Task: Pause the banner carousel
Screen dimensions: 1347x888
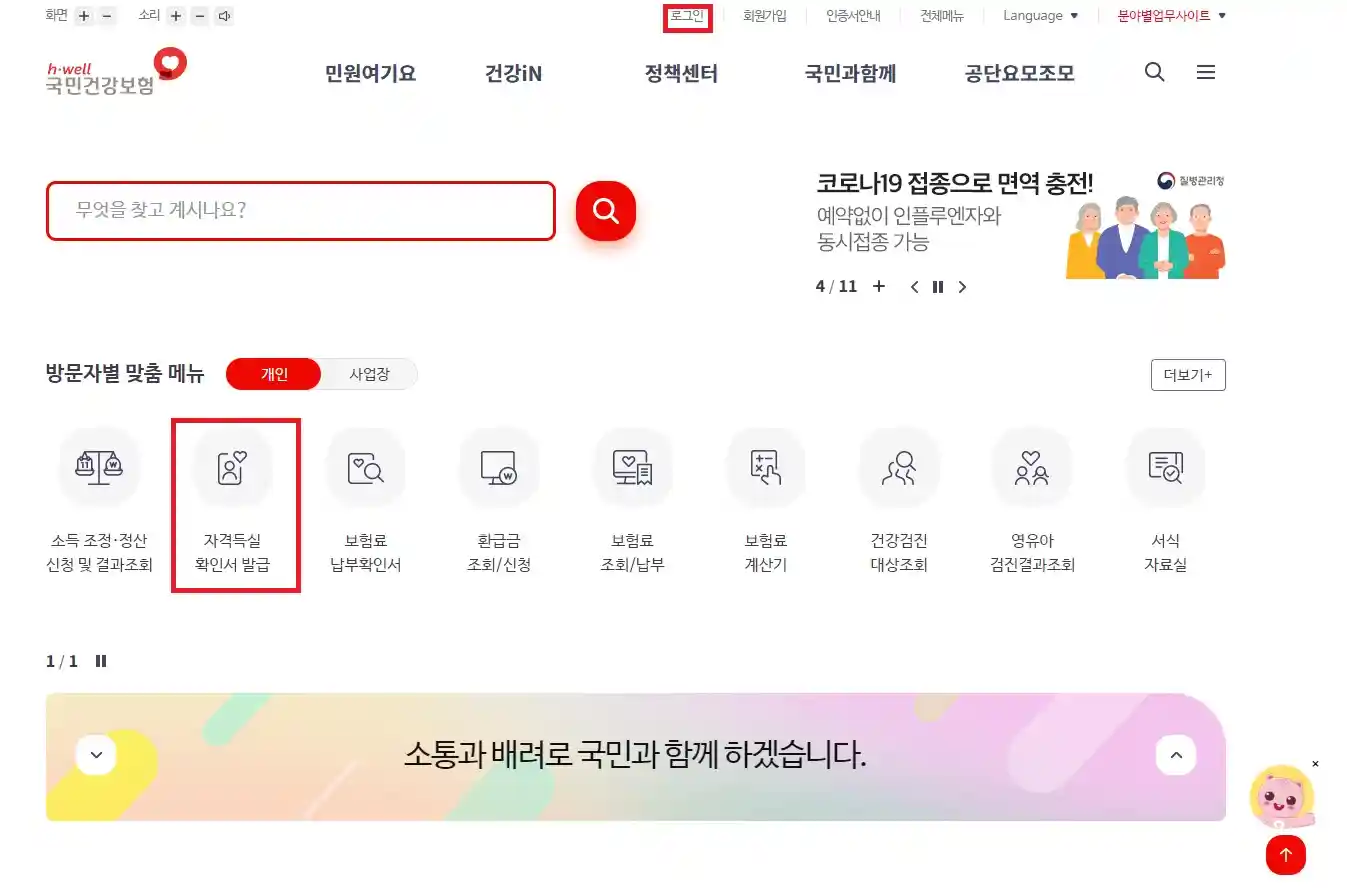Action: click(937, 286)
